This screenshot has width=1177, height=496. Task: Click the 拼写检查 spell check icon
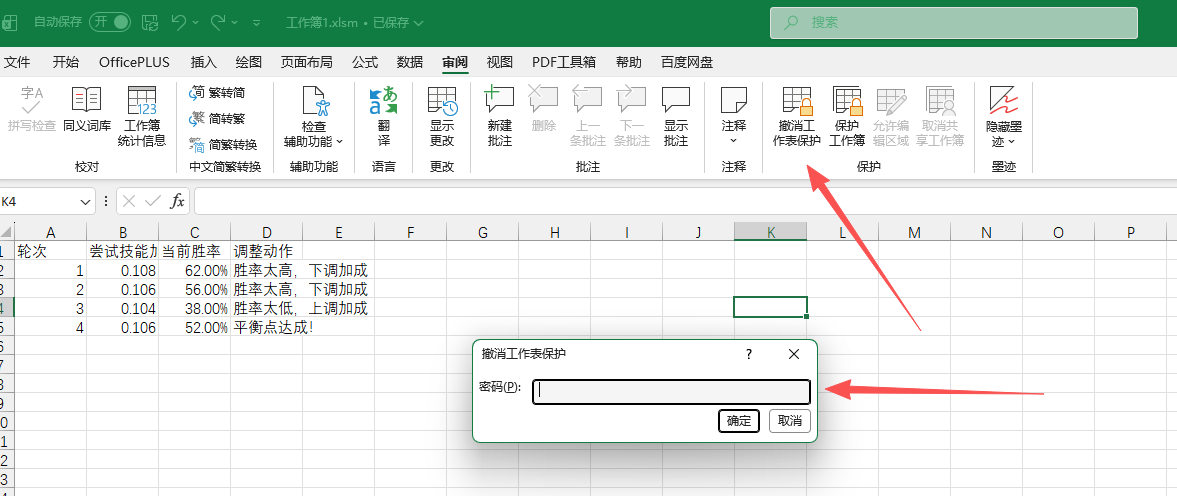[32, 99]
